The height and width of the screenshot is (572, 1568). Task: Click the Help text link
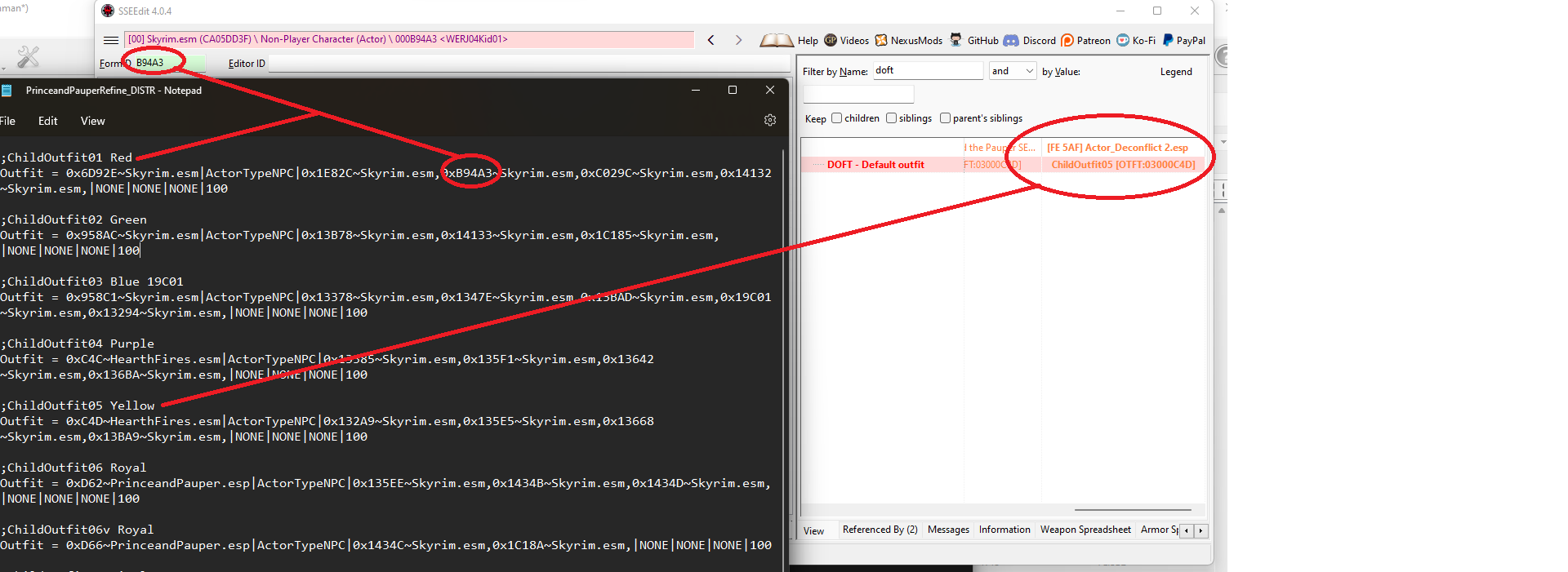coord(808,41)
